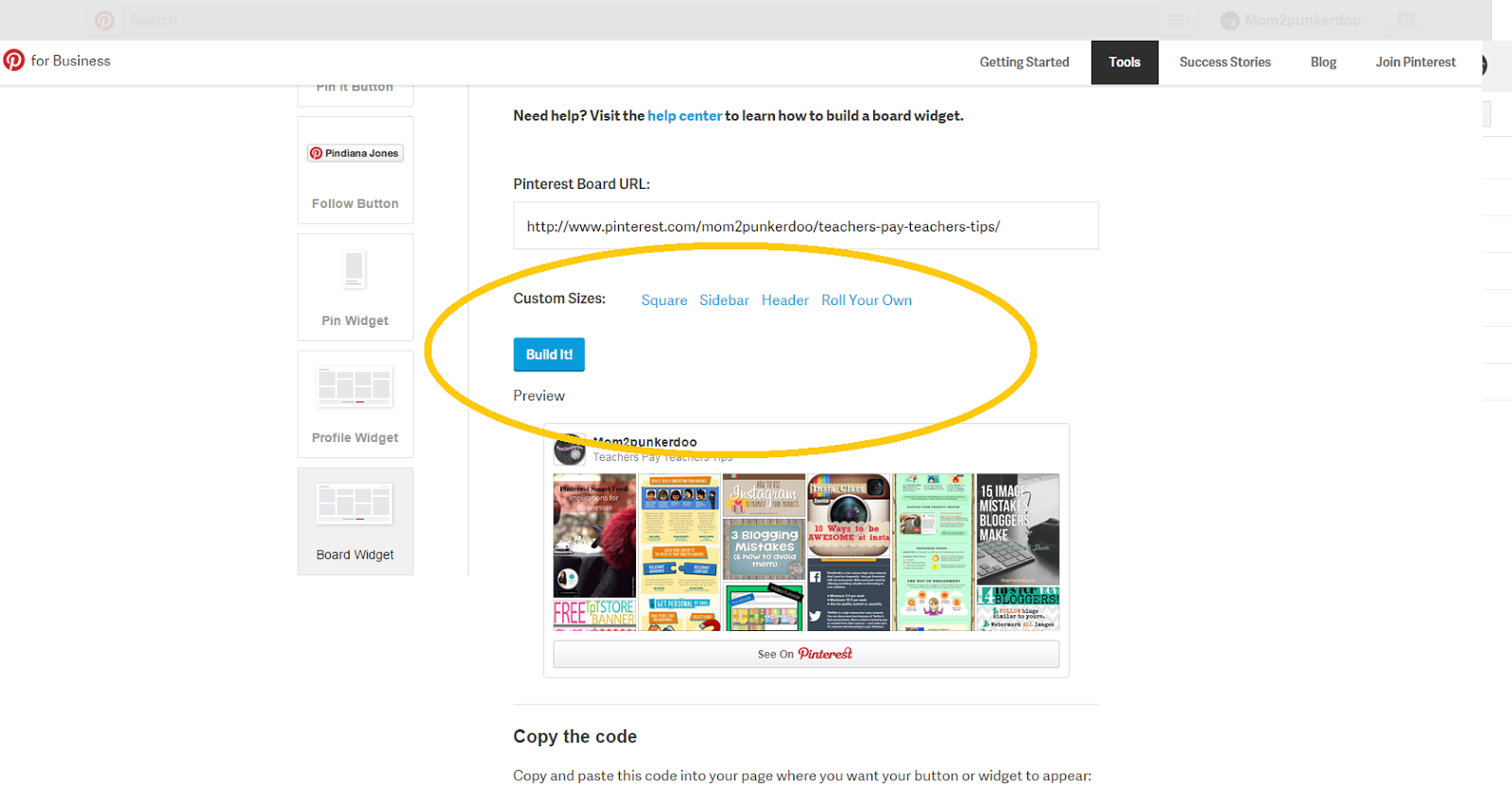Click Join Pinterest in navigation
Image resolution: width=1512 pixels, height=786 pixels.
click(1416, 62)
